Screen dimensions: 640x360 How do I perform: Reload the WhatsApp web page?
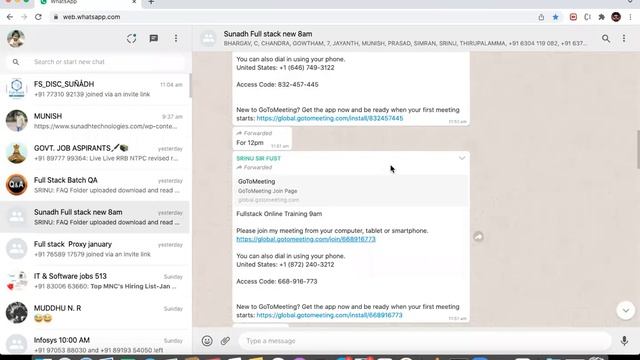(38, 17)
